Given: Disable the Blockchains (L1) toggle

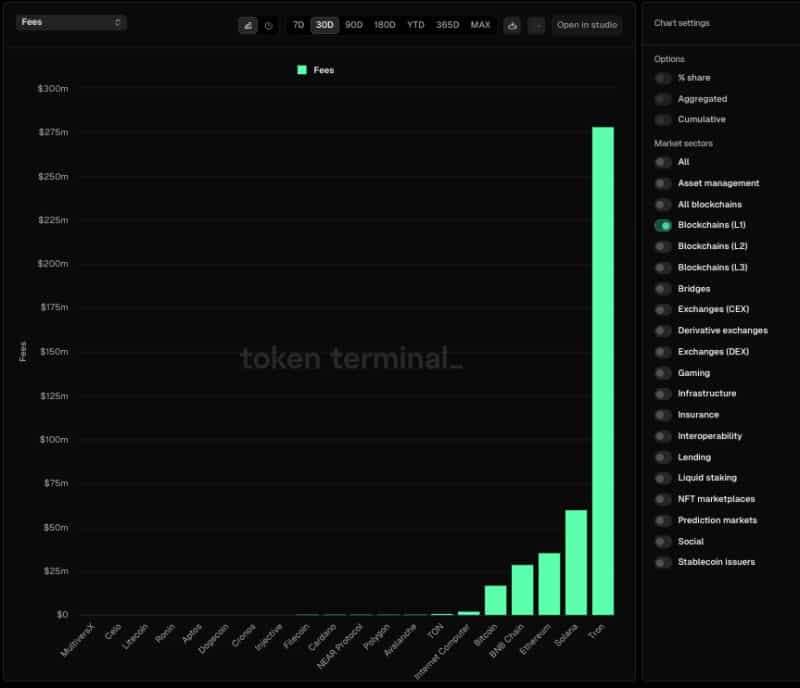Looking at the screenshot, I should (663, 225).
